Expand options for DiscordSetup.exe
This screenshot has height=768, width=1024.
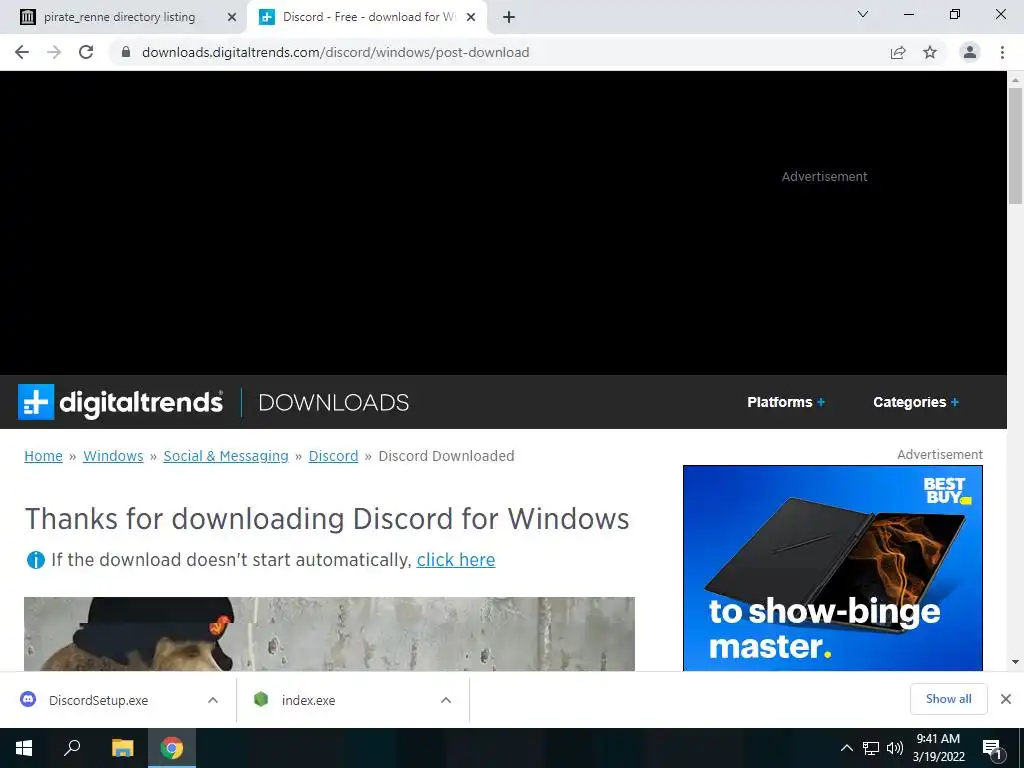click(x=213, y=700)
